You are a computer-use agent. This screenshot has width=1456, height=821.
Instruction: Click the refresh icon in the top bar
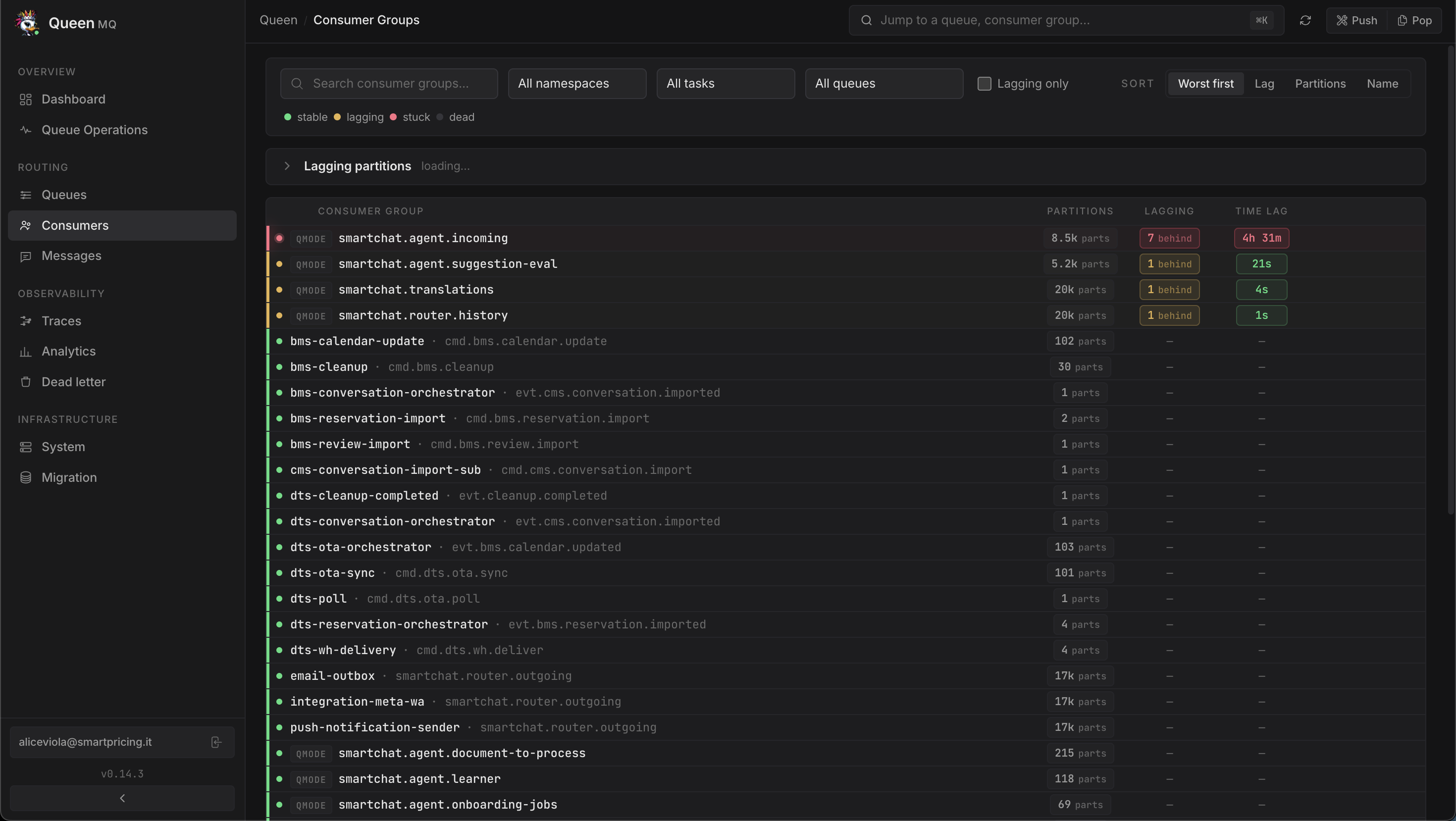1304,20
